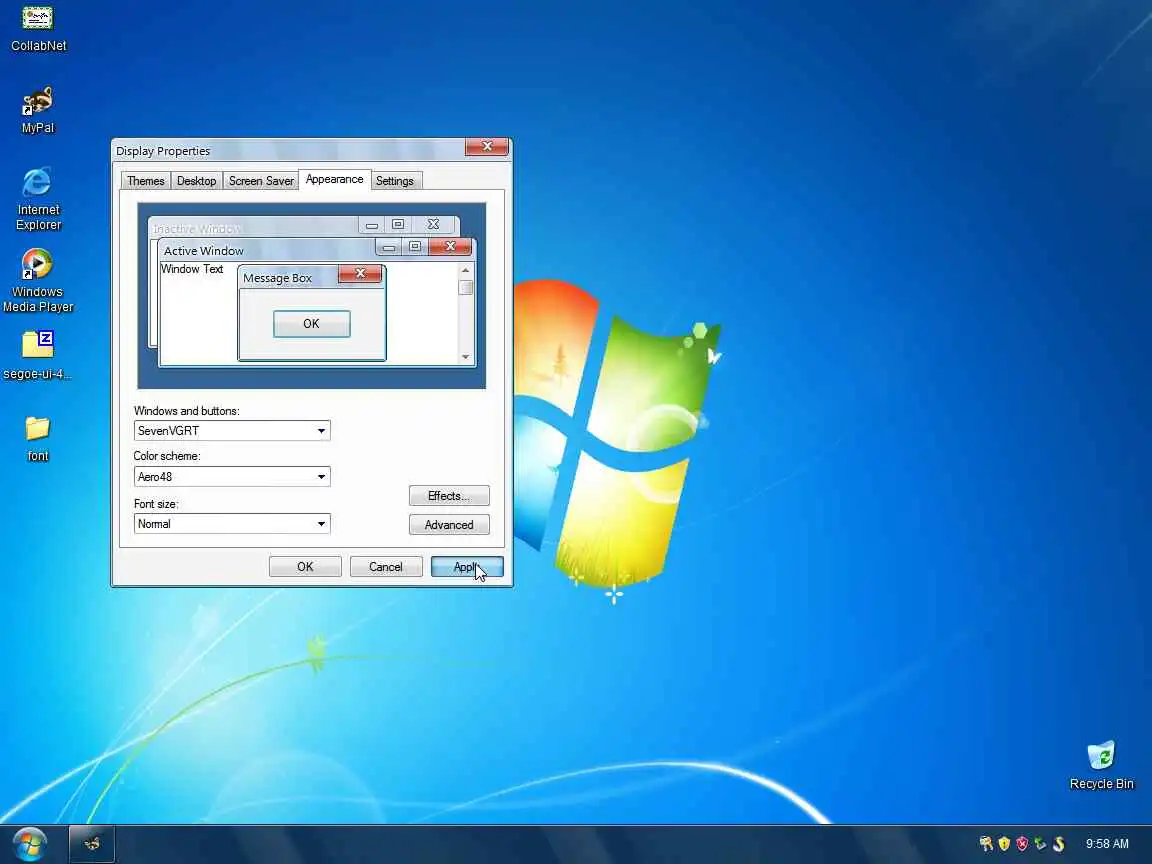The width and height of the screenshot is (1152, 864).
Task: Select the Recycle Bin icon
Action: [x=1101, y=766]
